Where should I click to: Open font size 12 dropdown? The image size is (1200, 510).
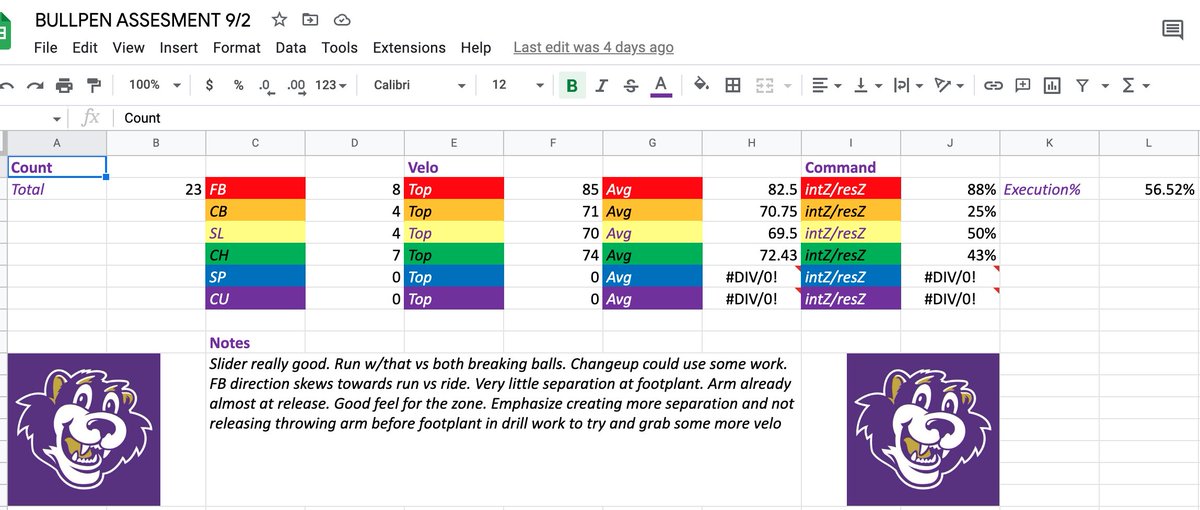(x=517, y=86)
